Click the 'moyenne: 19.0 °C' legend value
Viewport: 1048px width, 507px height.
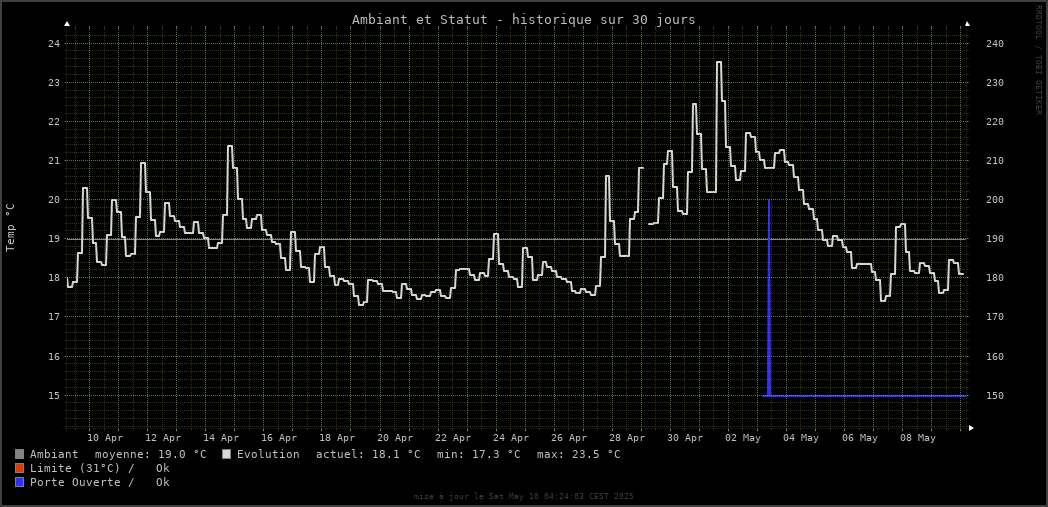point(150,454)
